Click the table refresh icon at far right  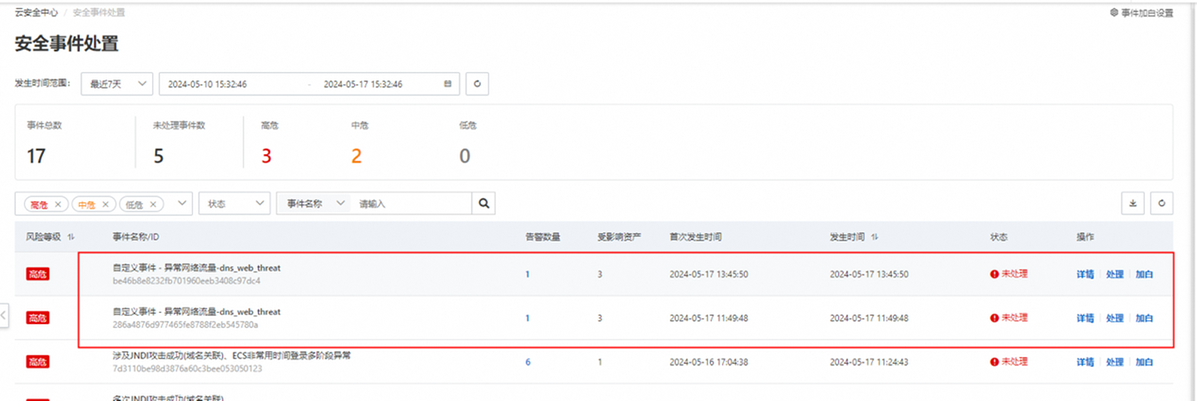tap(1162, 203)
